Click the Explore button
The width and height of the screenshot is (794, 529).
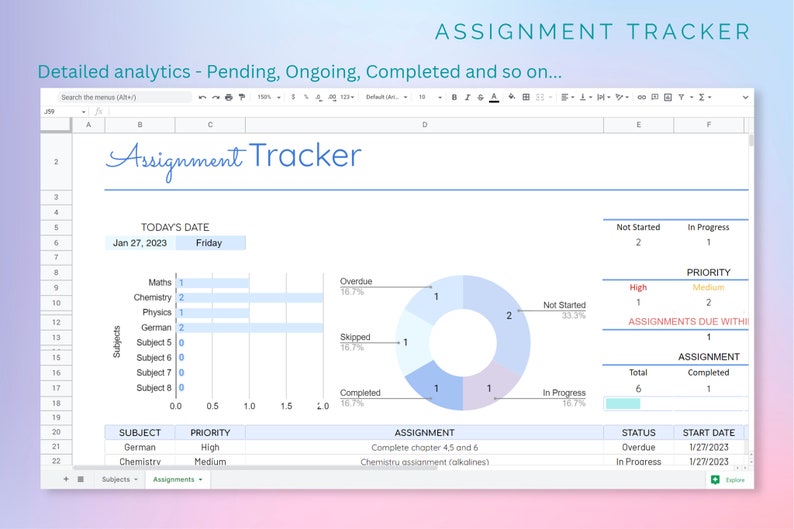coord(729,480)
